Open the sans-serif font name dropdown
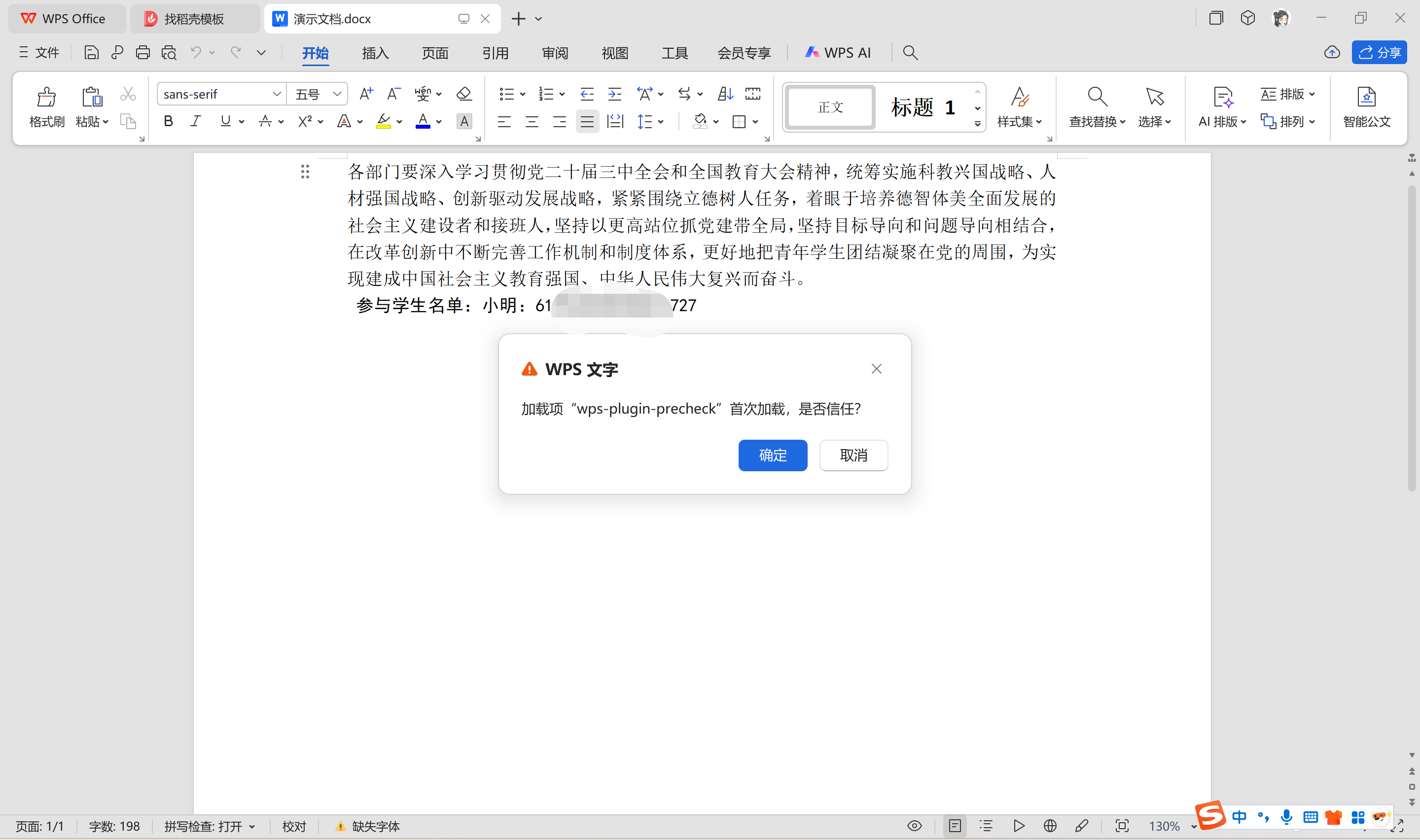Image resolution: width=1420 pixels, height=840 pixels. pos(276,94)
